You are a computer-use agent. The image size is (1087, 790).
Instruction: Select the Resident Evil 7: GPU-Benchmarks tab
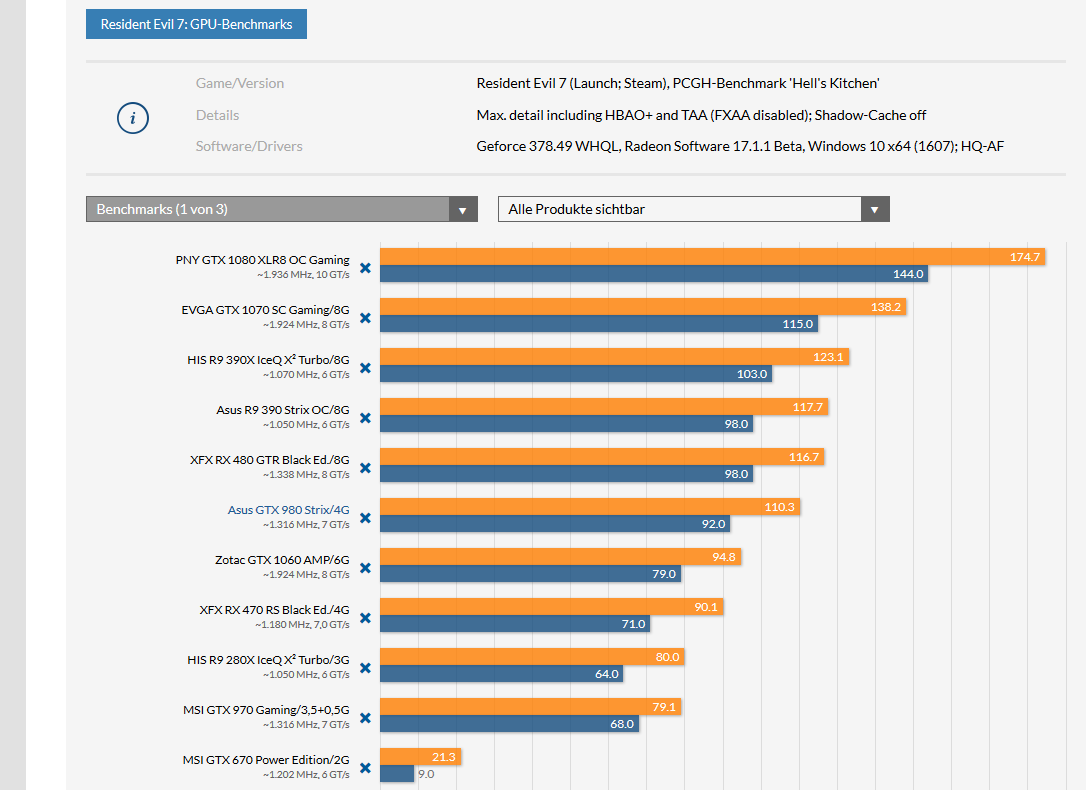[x=196, y=24]
